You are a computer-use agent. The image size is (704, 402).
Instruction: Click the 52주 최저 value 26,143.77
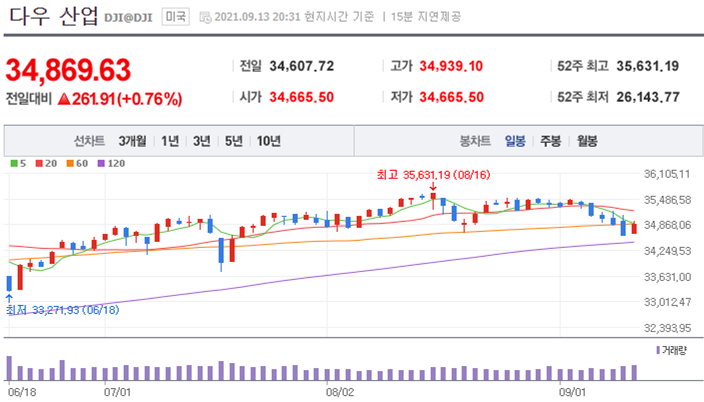pyautogui.click(x=648, y=97)
